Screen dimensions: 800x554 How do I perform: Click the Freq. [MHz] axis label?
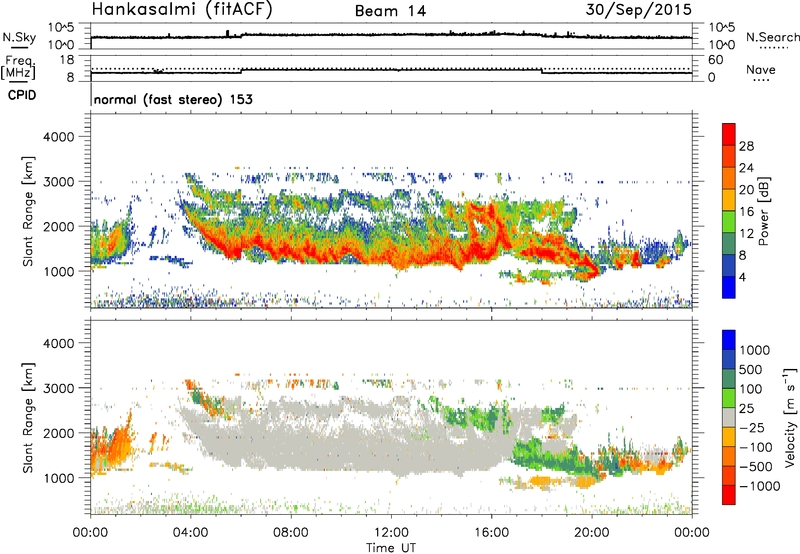tap(19, 68)
